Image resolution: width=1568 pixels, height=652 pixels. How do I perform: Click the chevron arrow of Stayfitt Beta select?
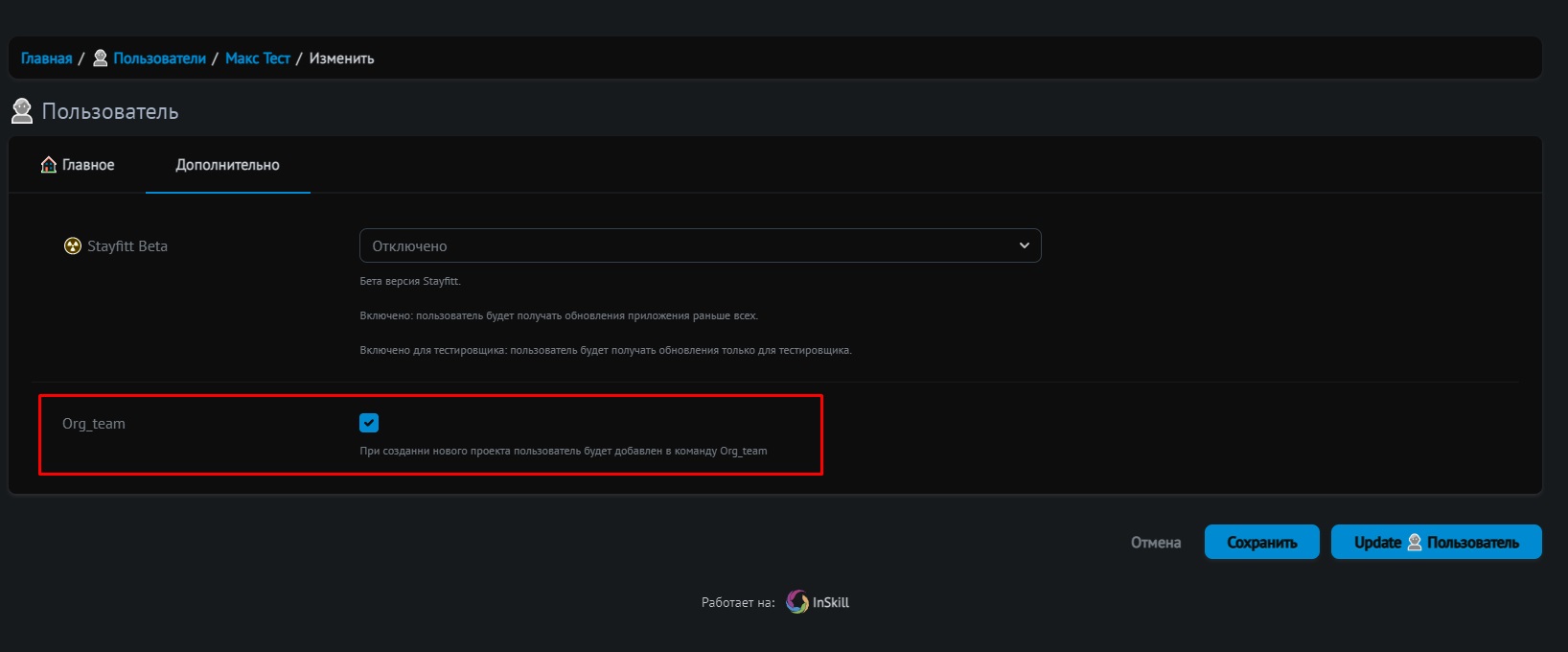(x=1024, y=245)
